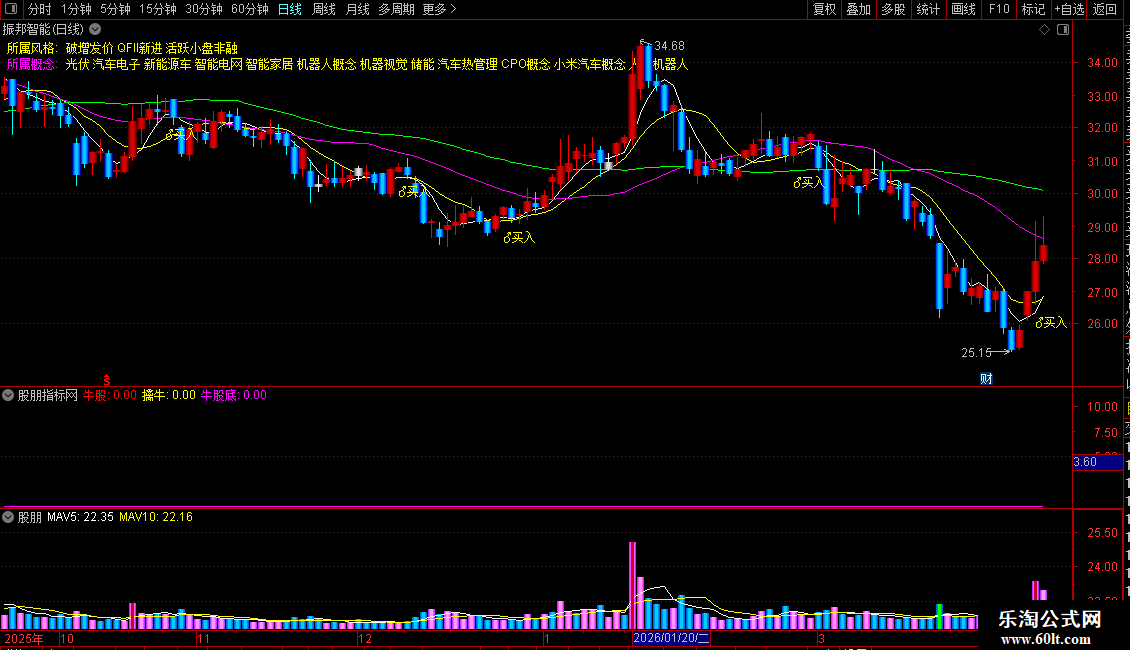Click the 财 financial marker icon

(986, 378)
